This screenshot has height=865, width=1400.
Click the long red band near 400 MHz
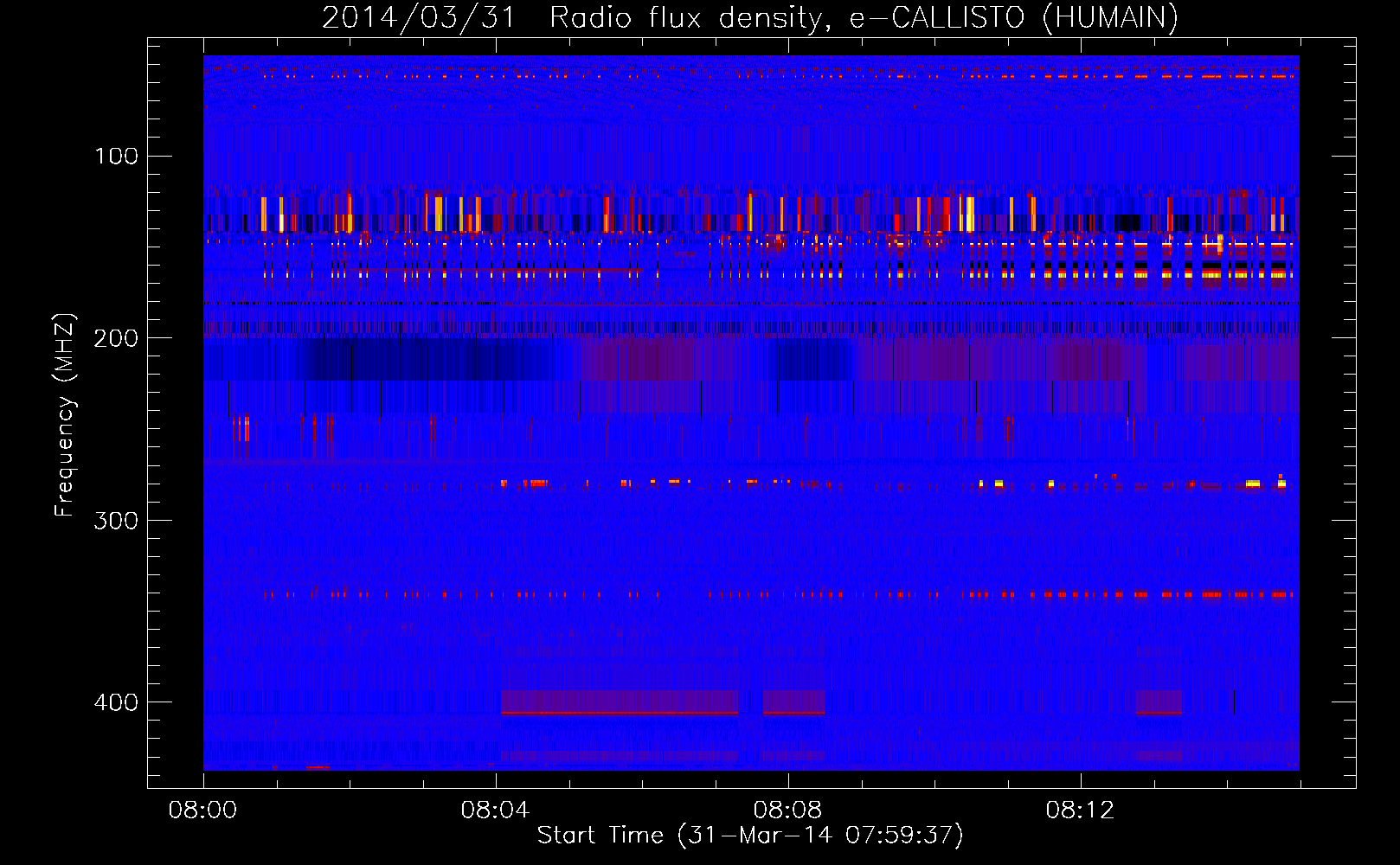(620, 713)
